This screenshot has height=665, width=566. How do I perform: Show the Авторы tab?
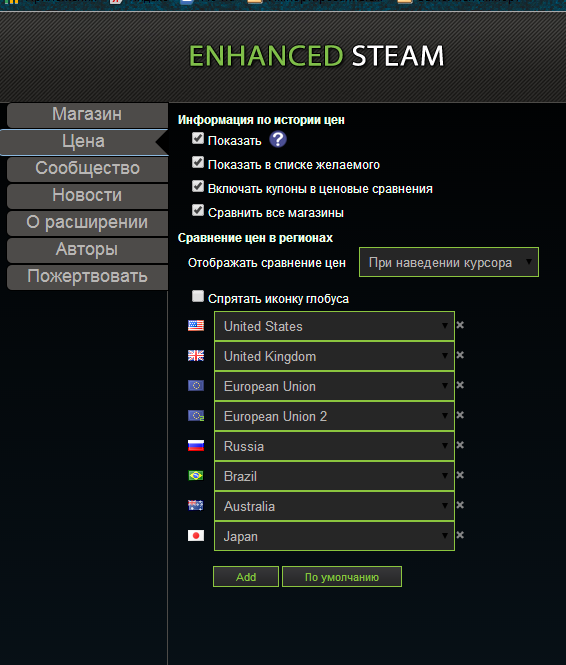point(87,250)
